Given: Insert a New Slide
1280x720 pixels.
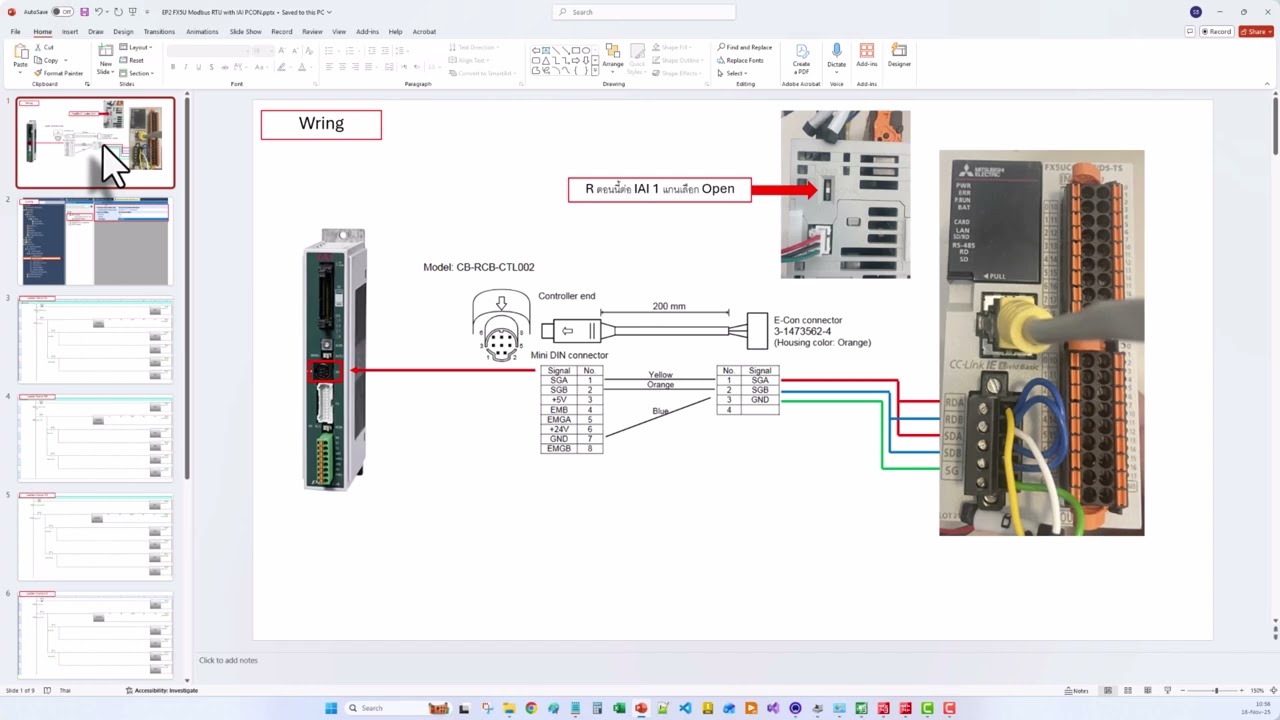Looking at the screenshot, I should point(105,59).
